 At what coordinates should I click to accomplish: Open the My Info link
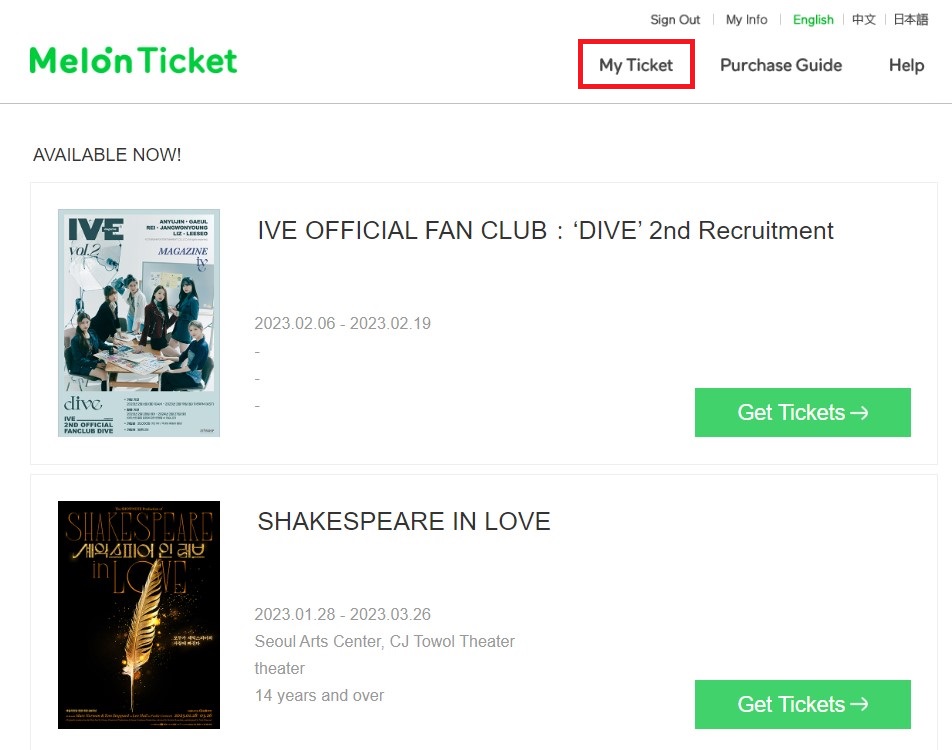coord(747,20)
